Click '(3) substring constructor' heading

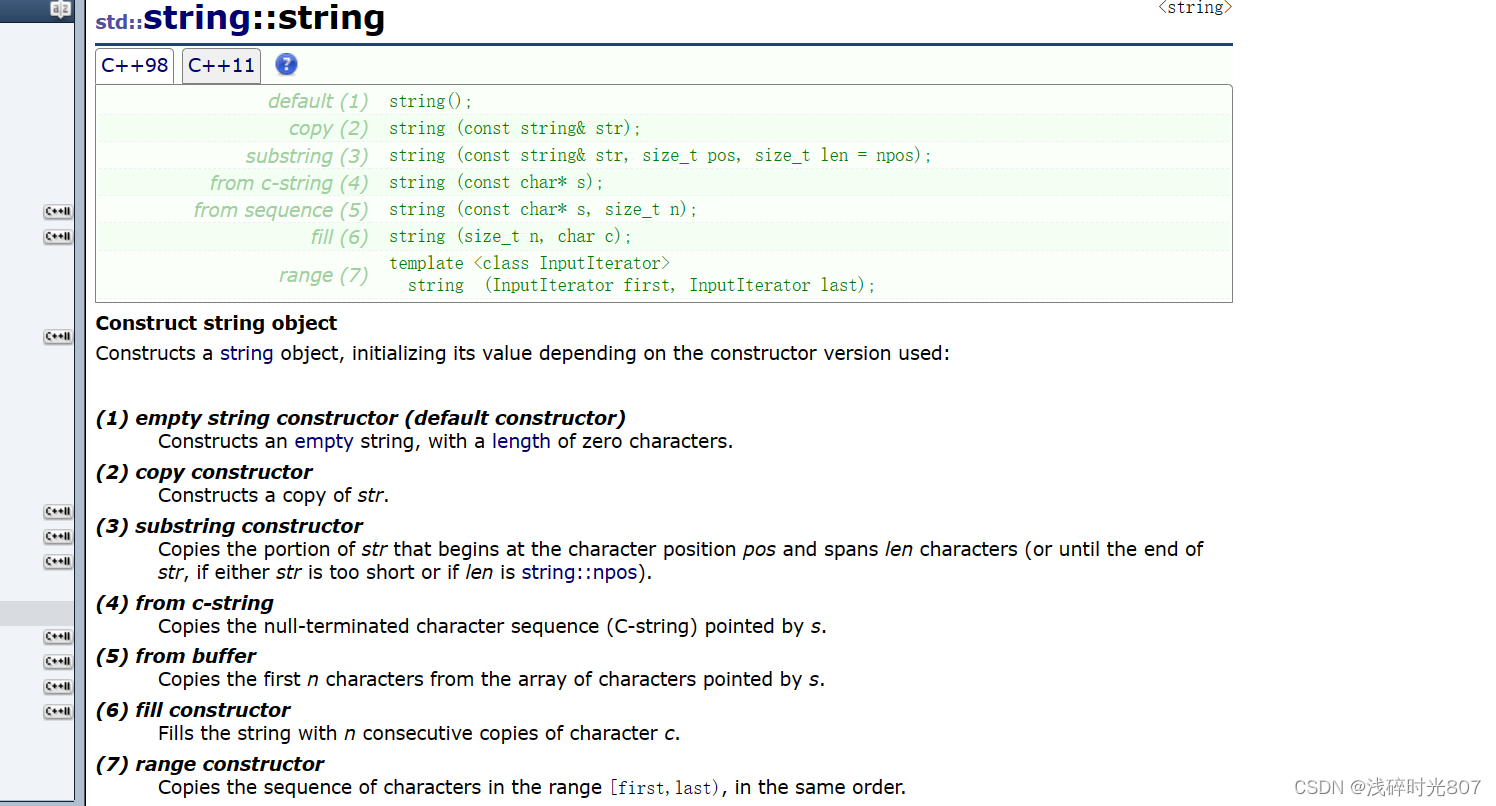229,526
